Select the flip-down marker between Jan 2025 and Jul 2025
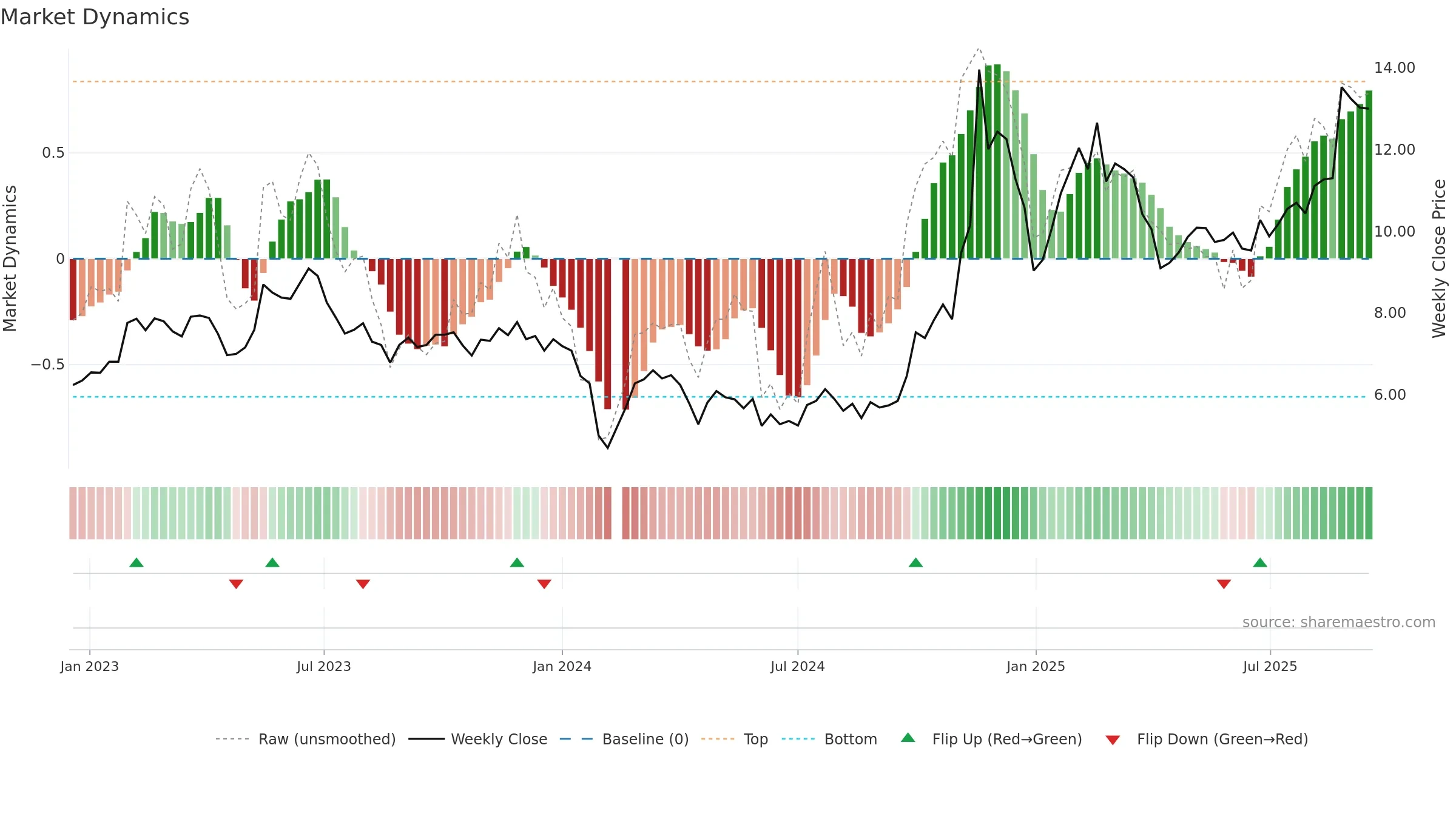The image size is (1456, 819). (1224, 584)
